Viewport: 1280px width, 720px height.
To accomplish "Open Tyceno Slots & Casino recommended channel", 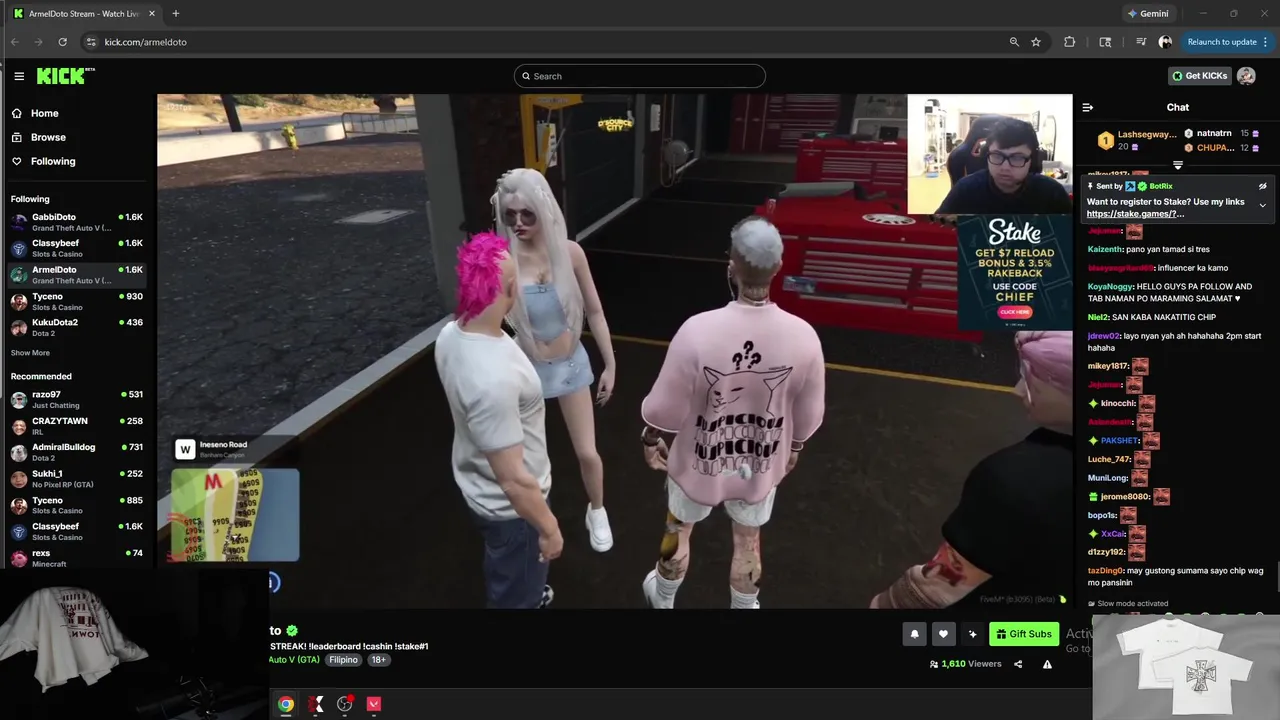I will 77,505.
